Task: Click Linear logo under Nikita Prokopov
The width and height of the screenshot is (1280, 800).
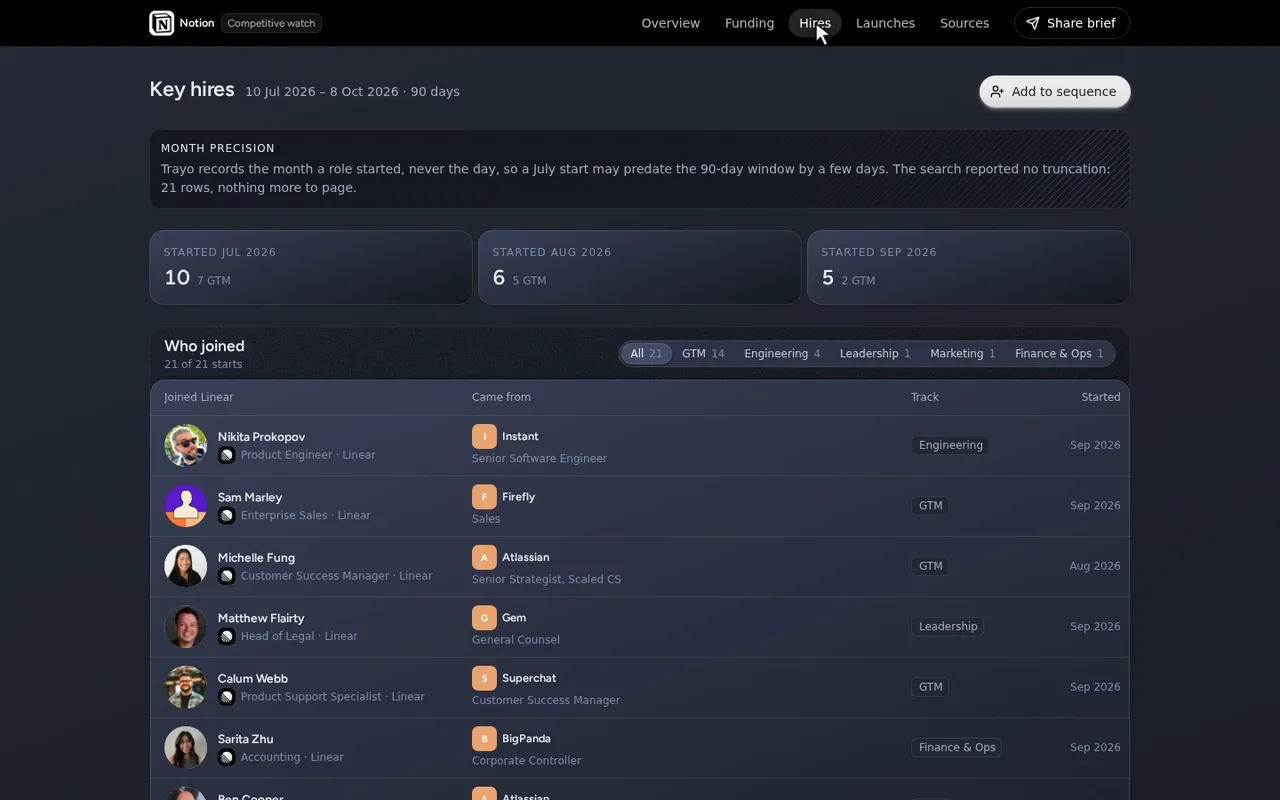Action: point(227,455)
